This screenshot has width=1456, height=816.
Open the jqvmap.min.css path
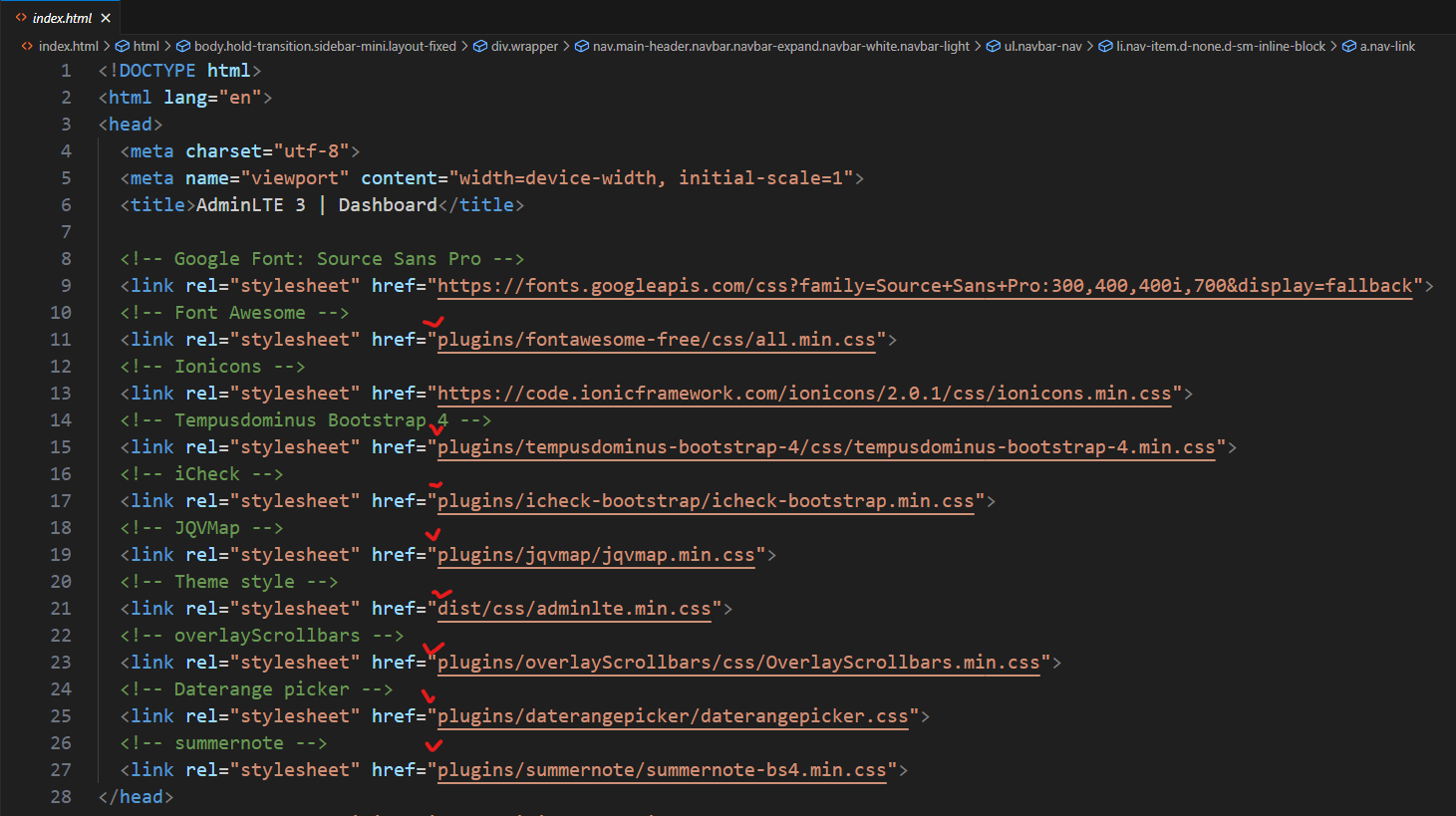[x=596, y=555]
